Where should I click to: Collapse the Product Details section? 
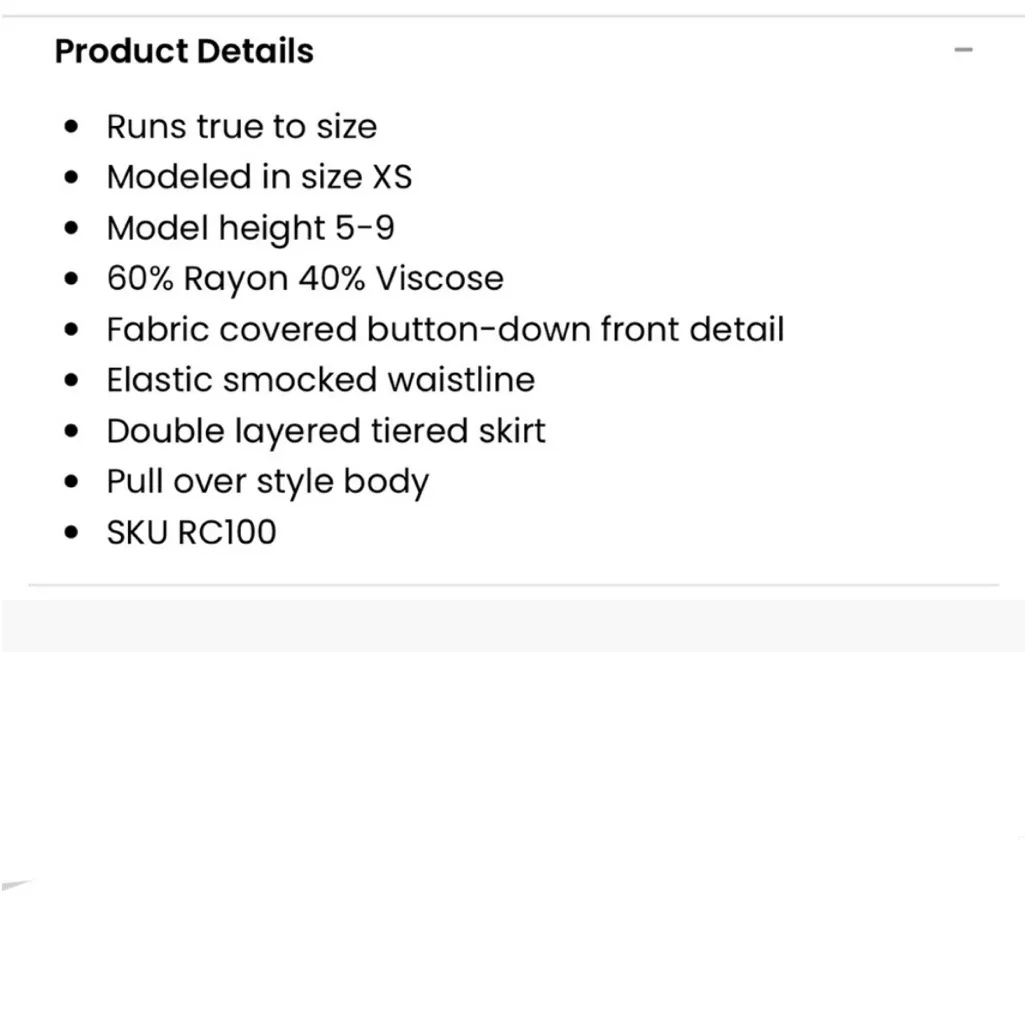(x=963, y=50)
